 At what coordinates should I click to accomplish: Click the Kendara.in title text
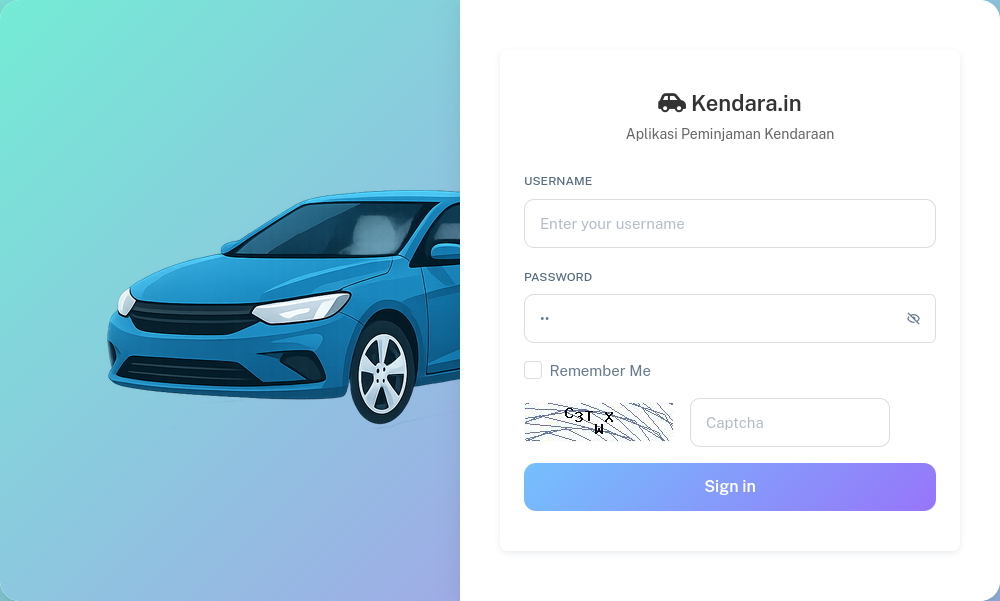(746, 103)
